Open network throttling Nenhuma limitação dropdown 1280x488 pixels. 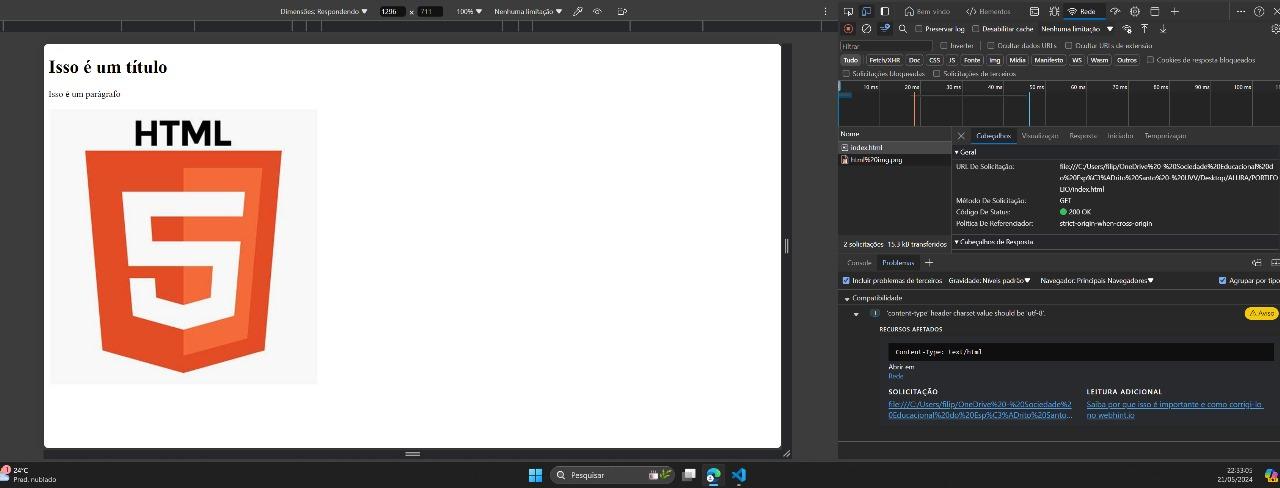1077,29
